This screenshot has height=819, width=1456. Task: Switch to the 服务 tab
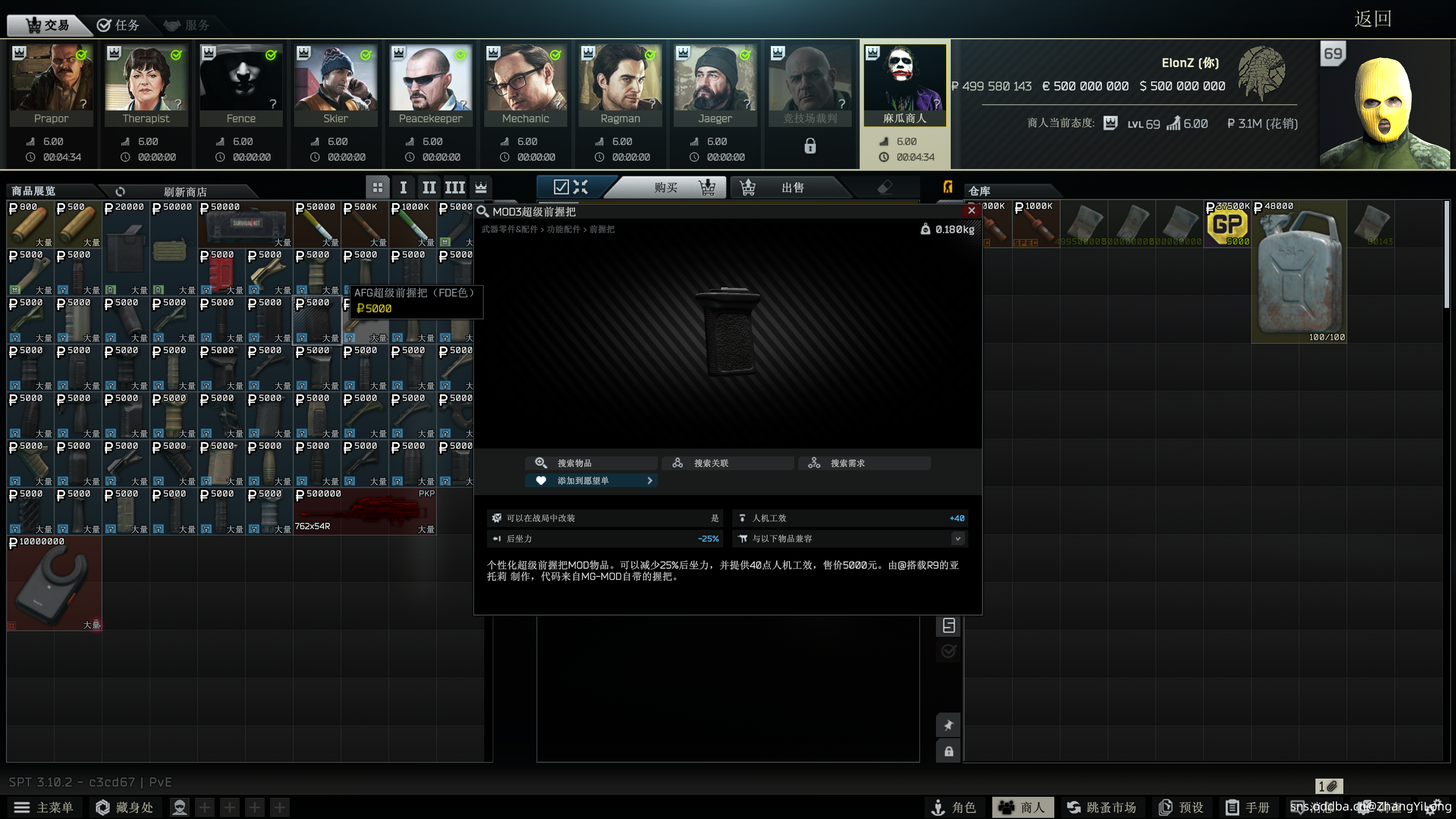[187, 25]
